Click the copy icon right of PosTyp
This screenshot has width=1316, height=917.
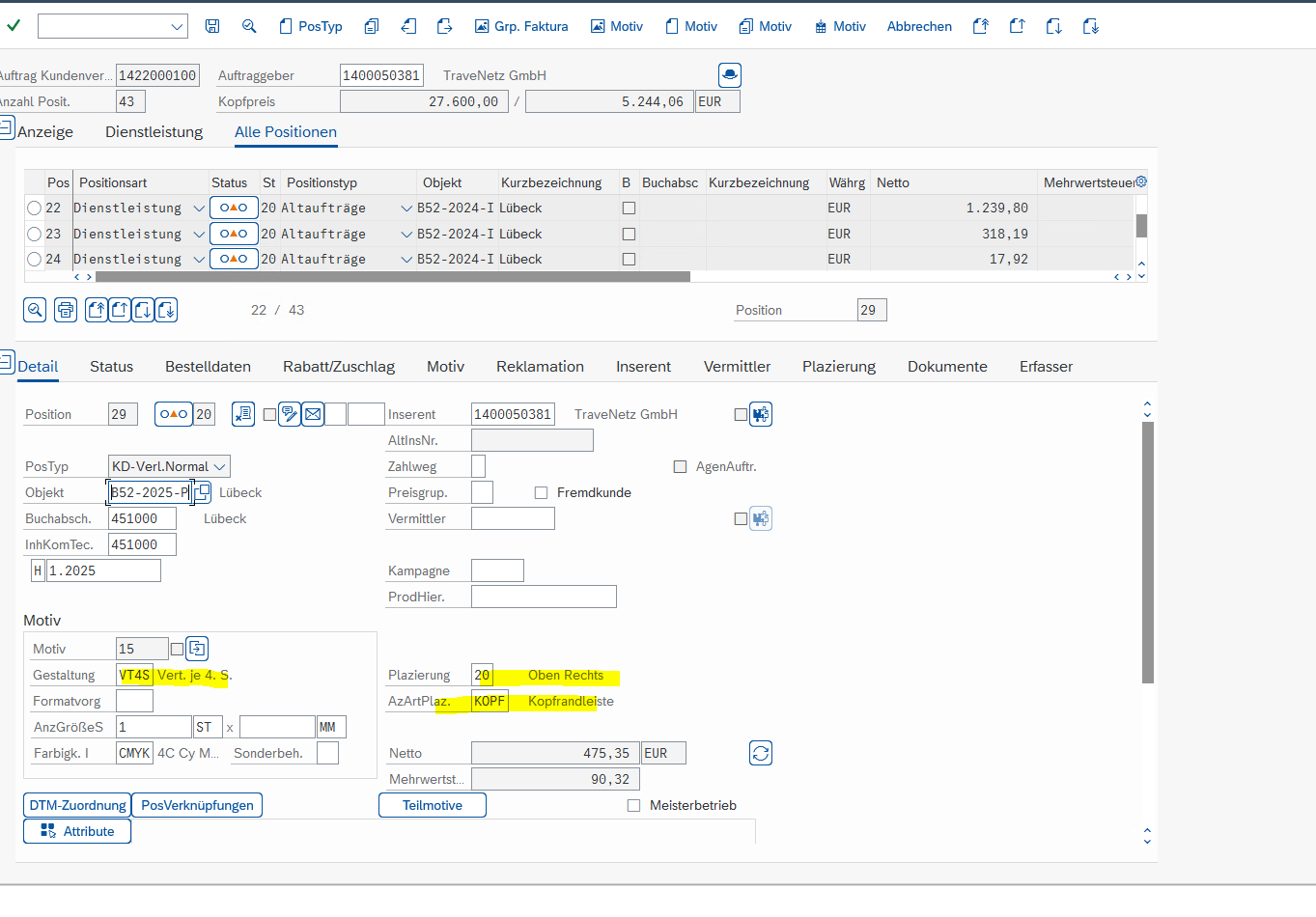(371, 26)
